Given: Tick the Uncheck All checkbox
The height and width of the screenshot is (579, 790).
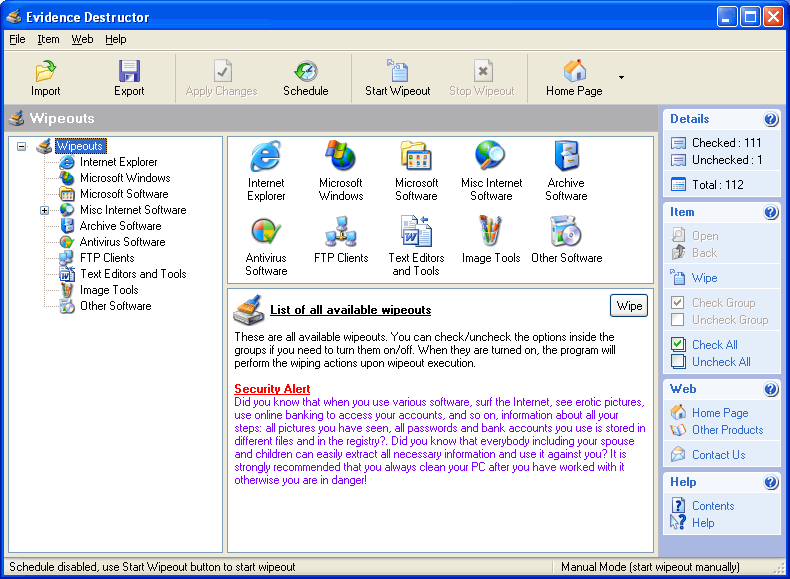Looking at the screenshot, I should 678,361.
